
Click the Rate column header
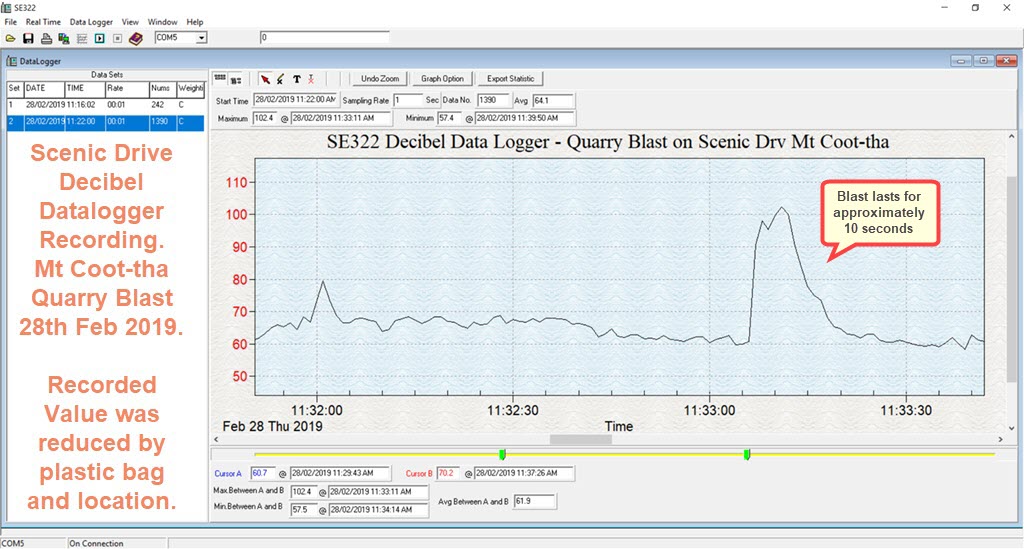point(127,89)
